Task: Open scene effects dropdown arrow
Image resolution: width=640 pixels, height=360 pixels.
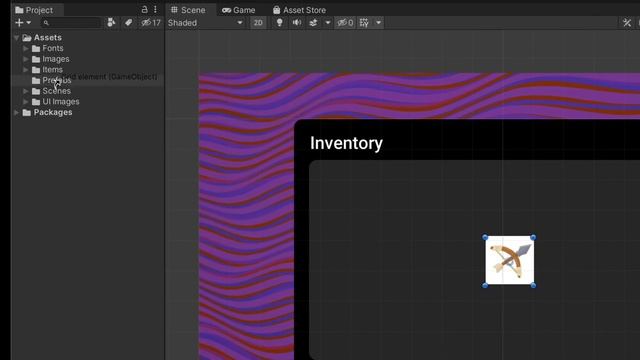Action: click(x=327, y=23)
